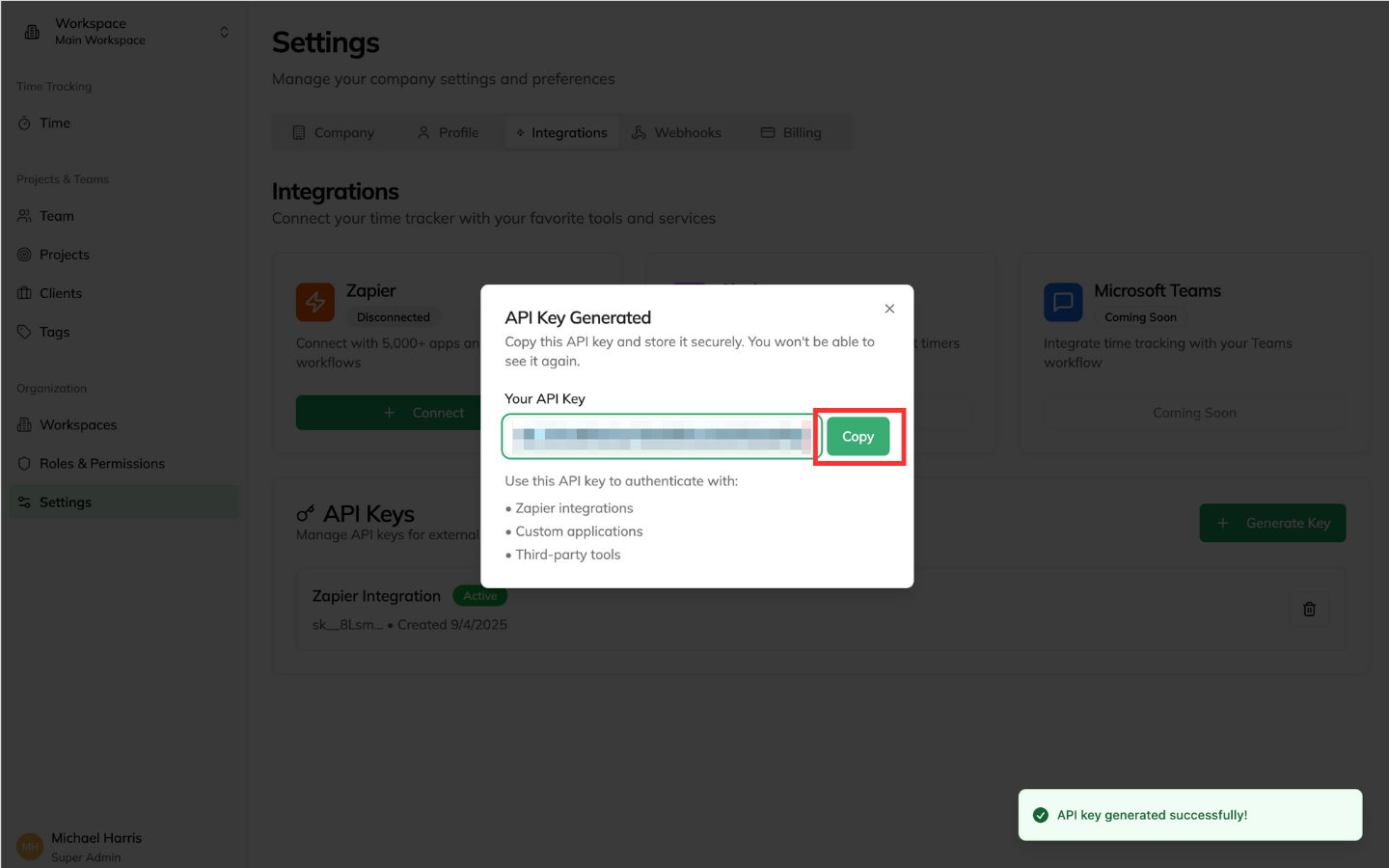This screenshot has width=1389, height=868.
Task: Switch to the Webhooks tab
Action: click(677, 132)
